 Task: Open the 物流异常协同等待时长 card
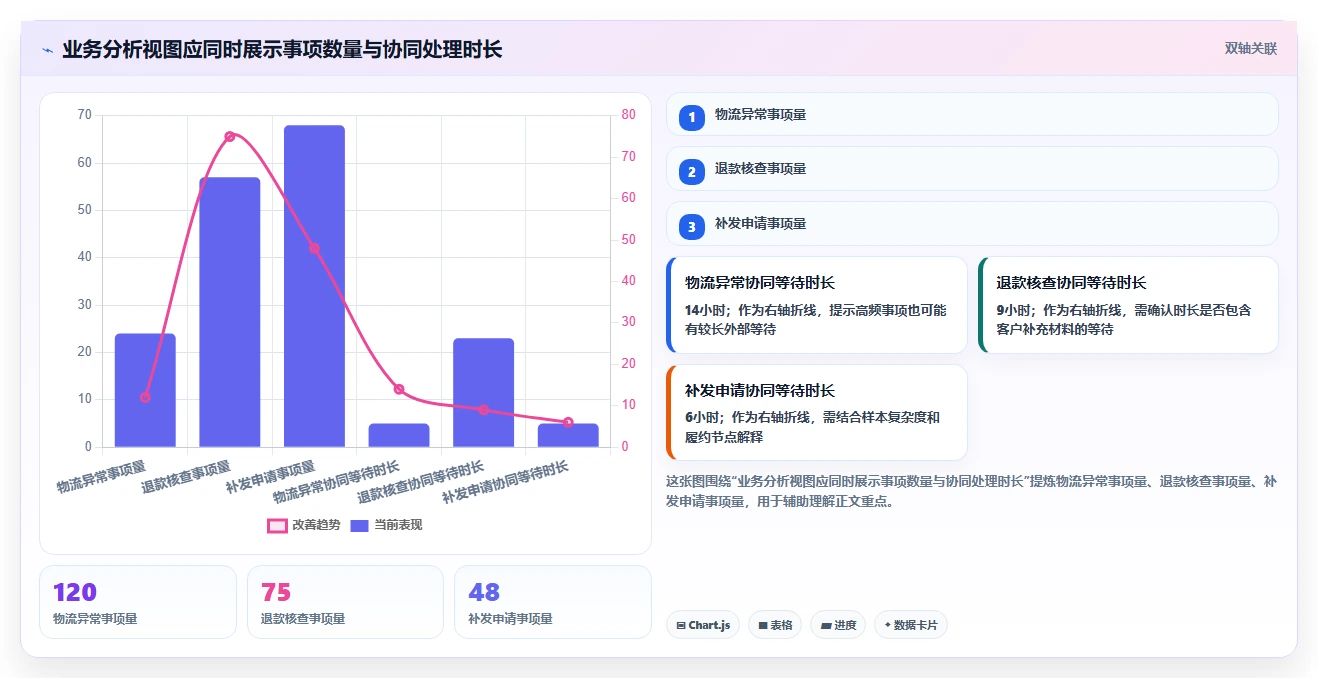817,305
